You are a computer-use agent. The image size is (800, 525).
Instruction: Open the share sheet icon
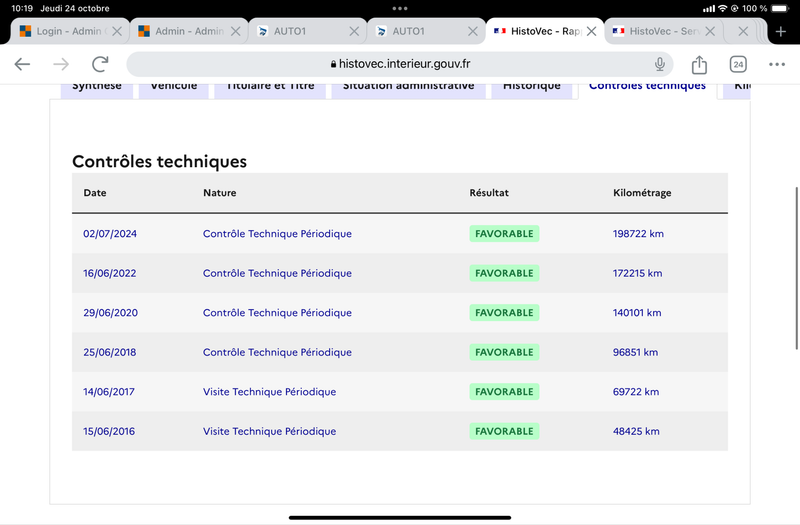pyautogui.click(x=699, y=64)
